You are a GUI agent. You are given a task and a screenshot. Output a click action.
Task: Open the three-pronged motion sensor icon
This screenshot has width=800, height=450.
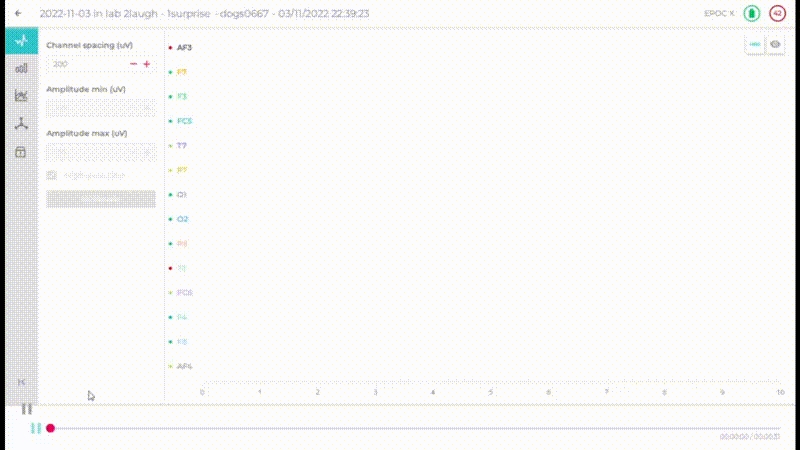(x=21, y=124)
